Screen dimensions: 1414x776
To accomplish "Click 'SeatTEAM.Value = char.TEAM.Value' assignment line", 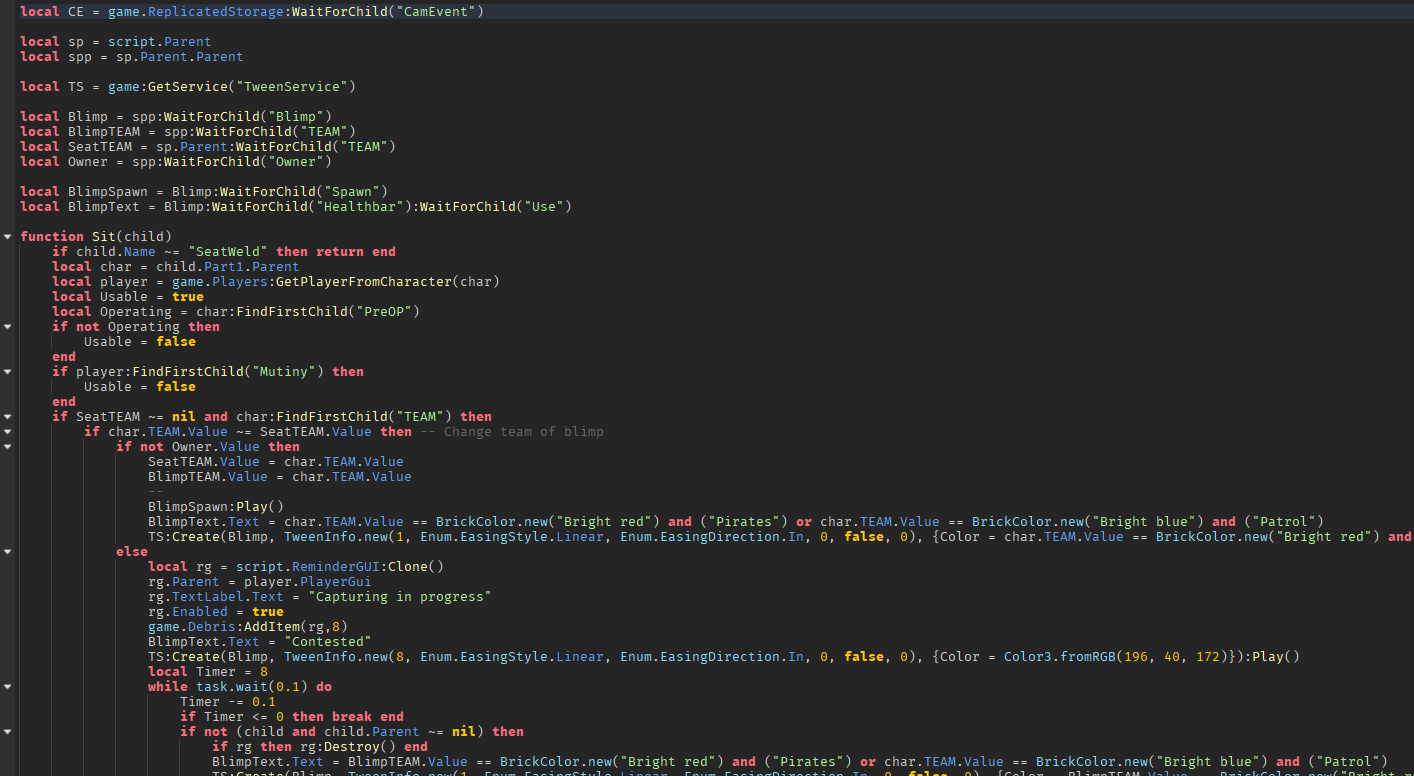I will 276,462.
